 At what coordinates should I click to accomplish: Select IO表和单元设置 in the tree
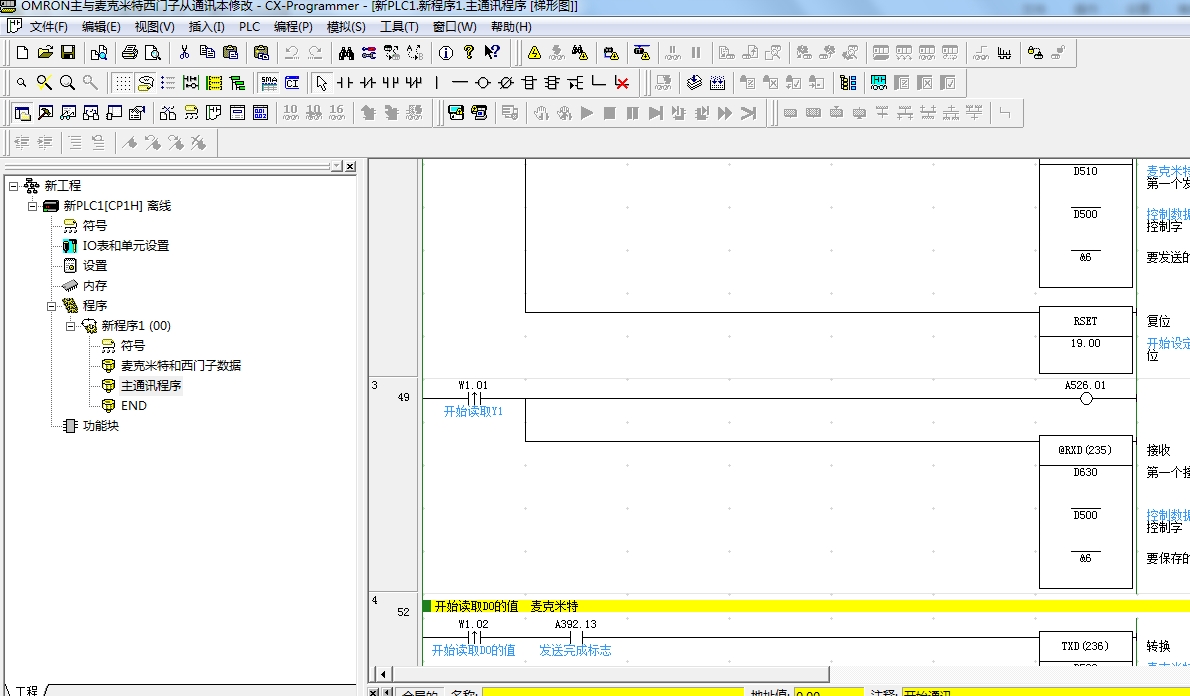[x=125, y=246]
